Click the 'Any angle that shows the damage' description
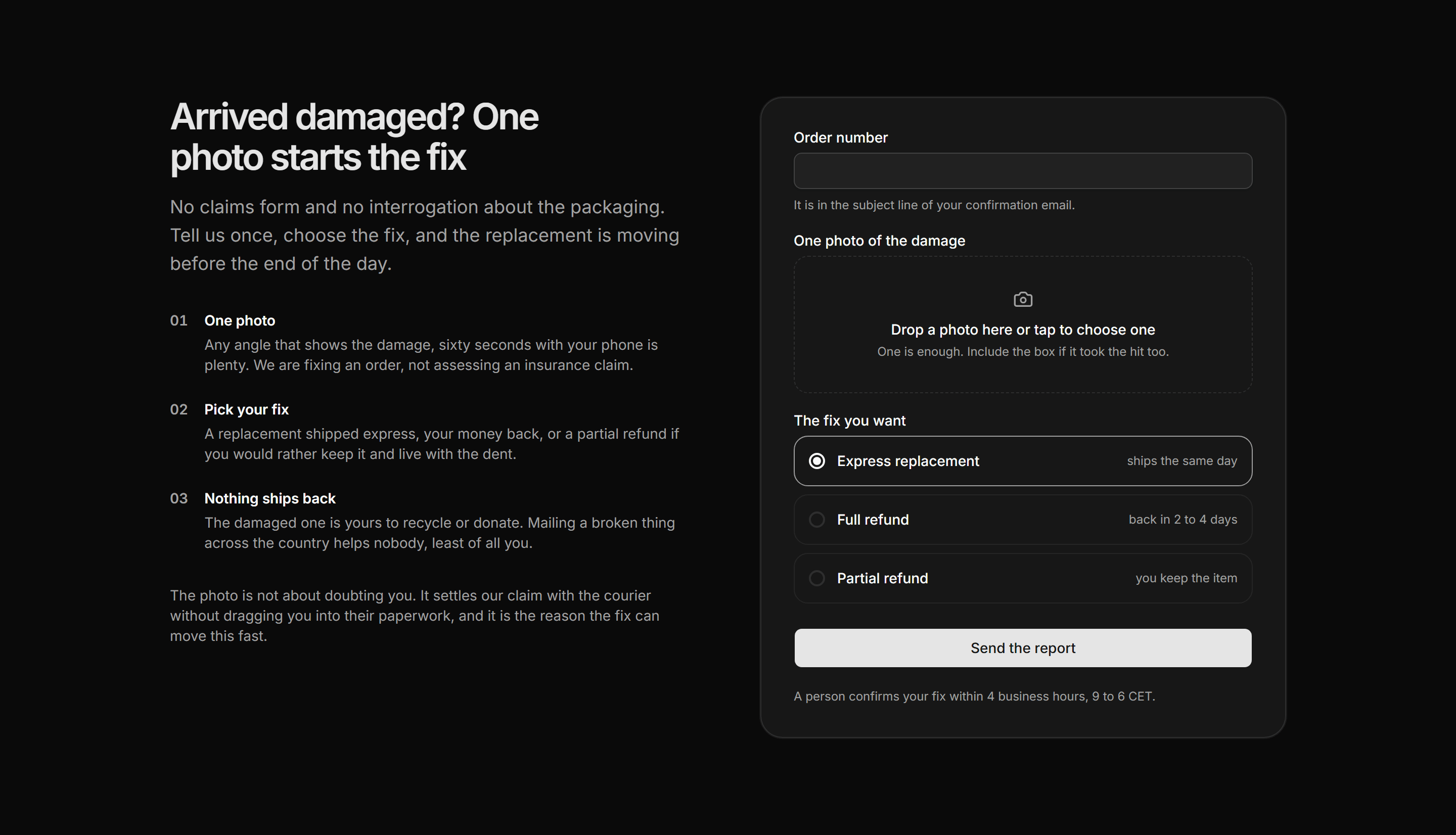This screenshot has width=1456, height=835. [431, 355]
